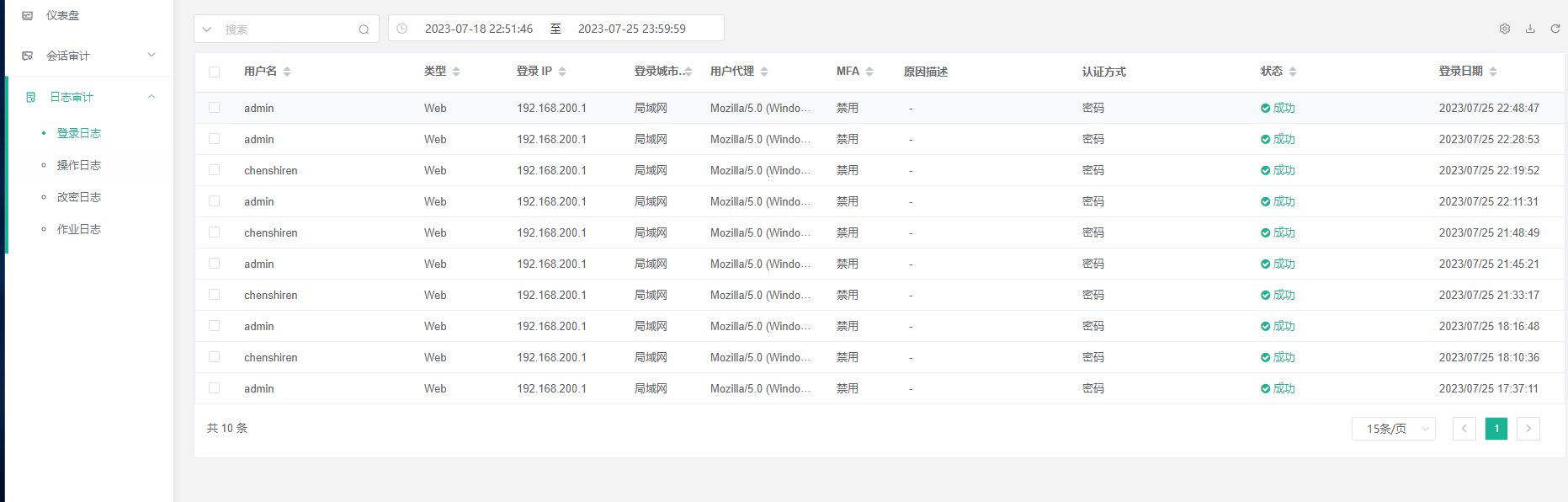Viewport: 1568px width, 502px height.
Task: Click success icon in 22:48:47 row
Action: pos(1265,108)
